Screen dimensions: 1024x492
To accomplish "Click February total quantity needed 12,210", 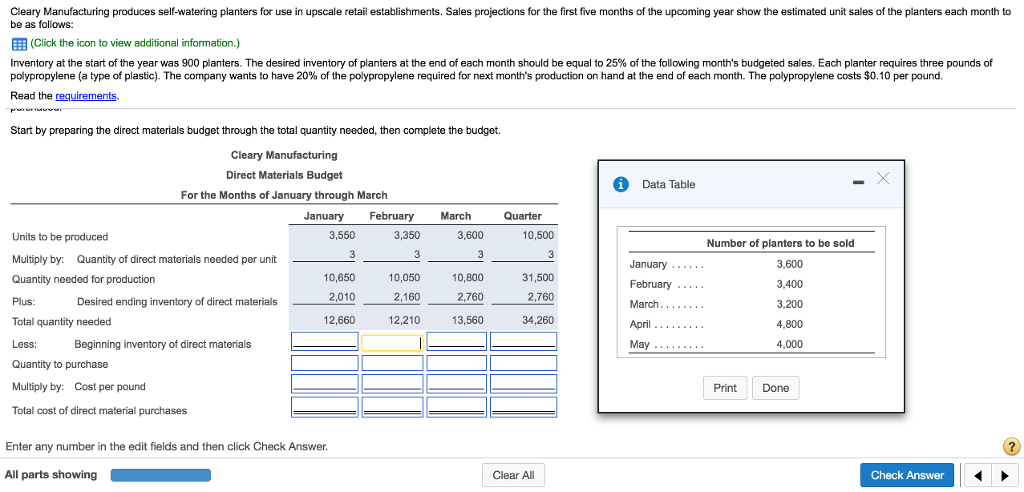I will tap(404, 320).
